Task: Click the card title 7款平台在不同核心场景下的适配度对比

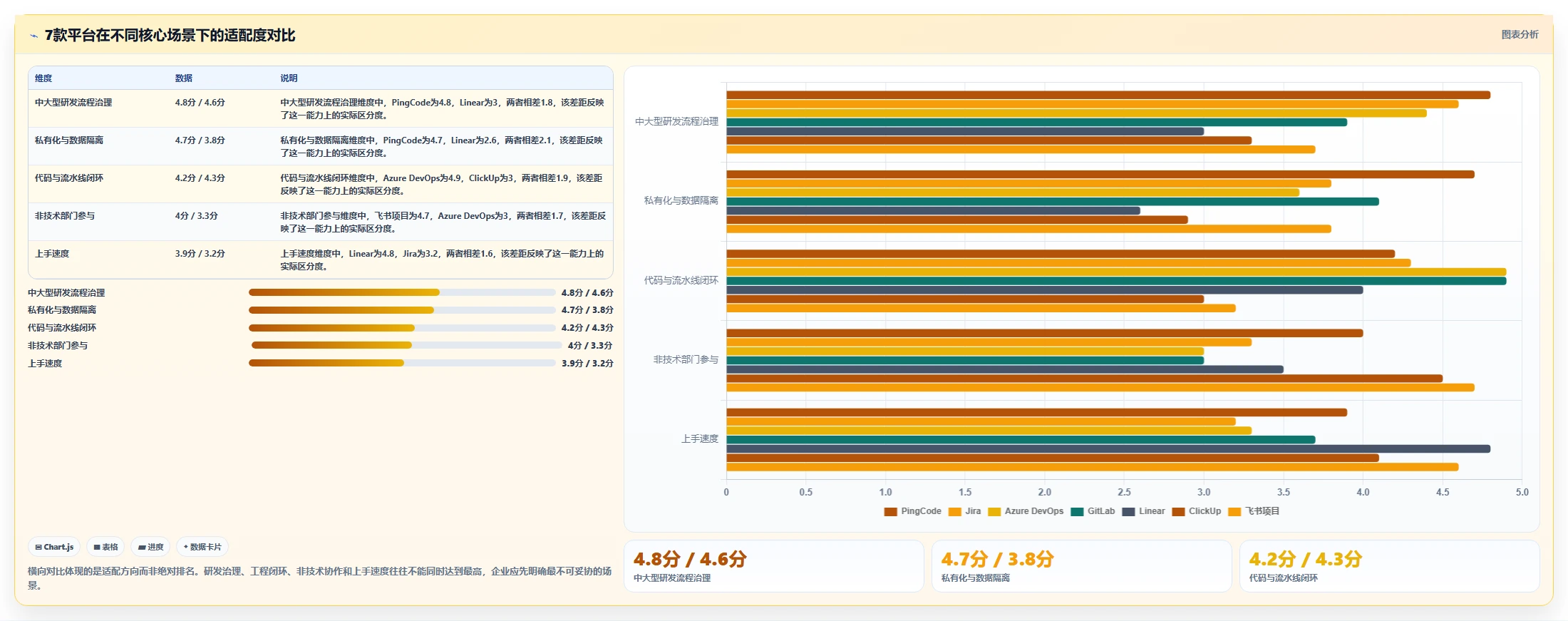Action: pos(170,36)
